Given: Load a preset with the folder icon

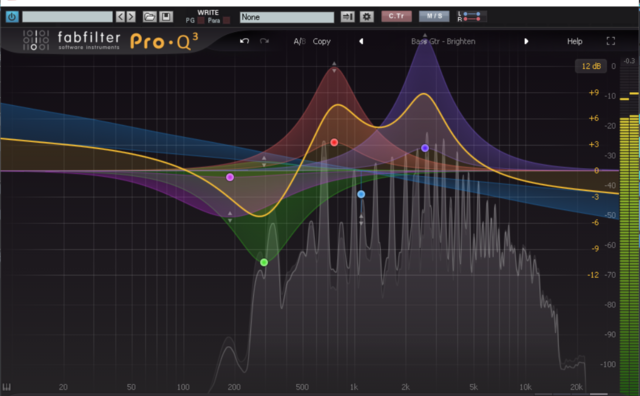Looking at the screenshot, I should pyautogui.click(x=149, y=17).
